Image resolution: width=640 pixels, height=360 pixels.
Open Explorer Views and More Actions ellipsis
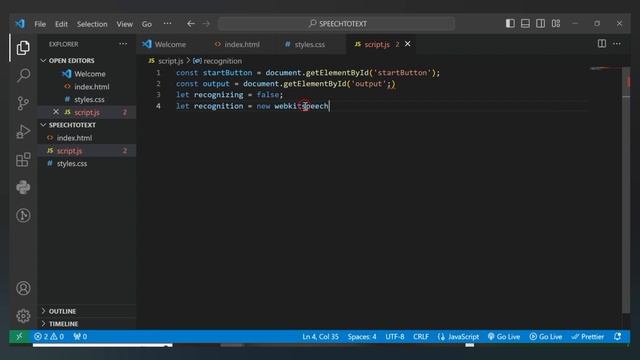click(x=123, y=44)
